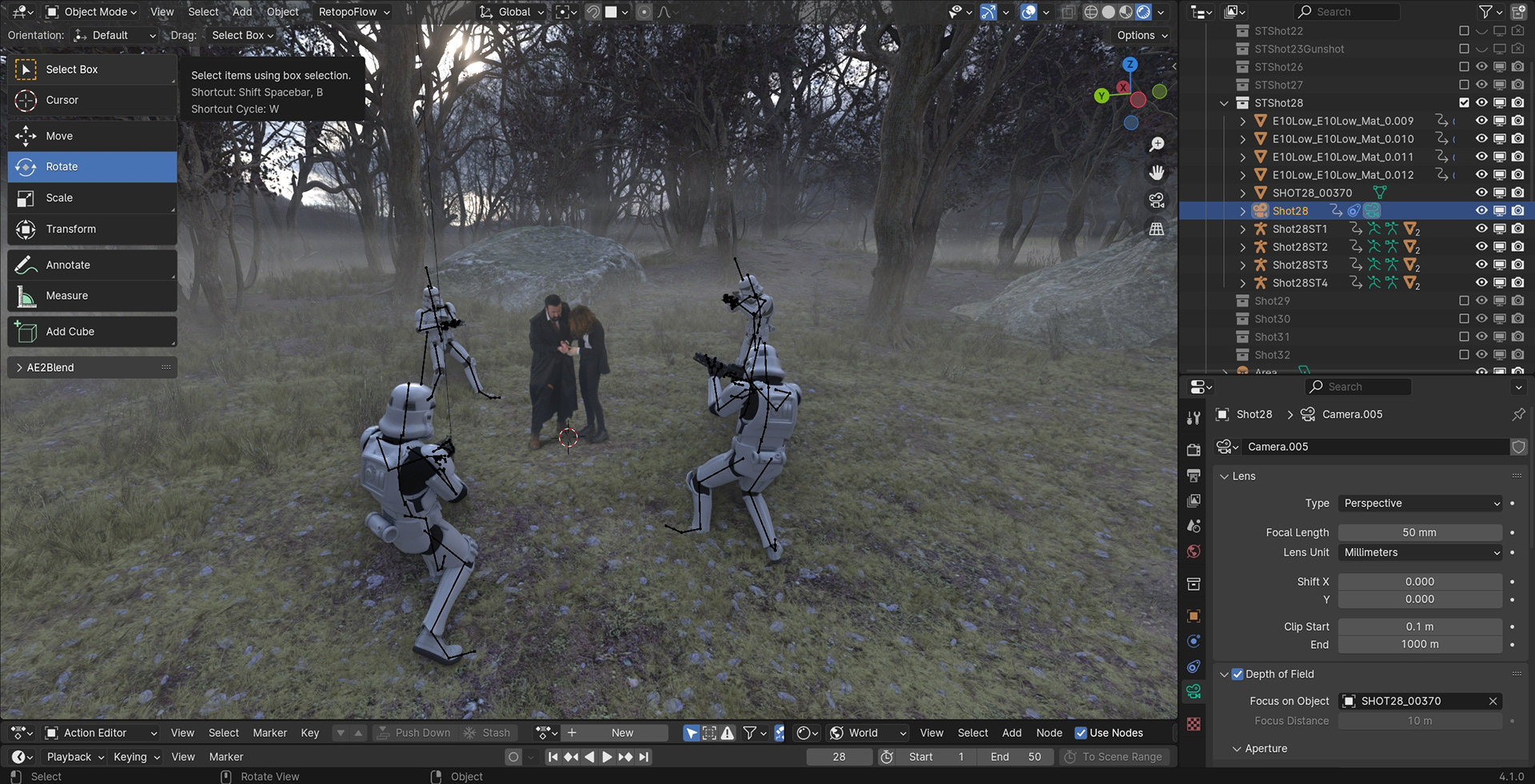The width and height of the screenshot is (1535, 784).
Task: Open the Physics properties tab
Action: (1194, 641)
